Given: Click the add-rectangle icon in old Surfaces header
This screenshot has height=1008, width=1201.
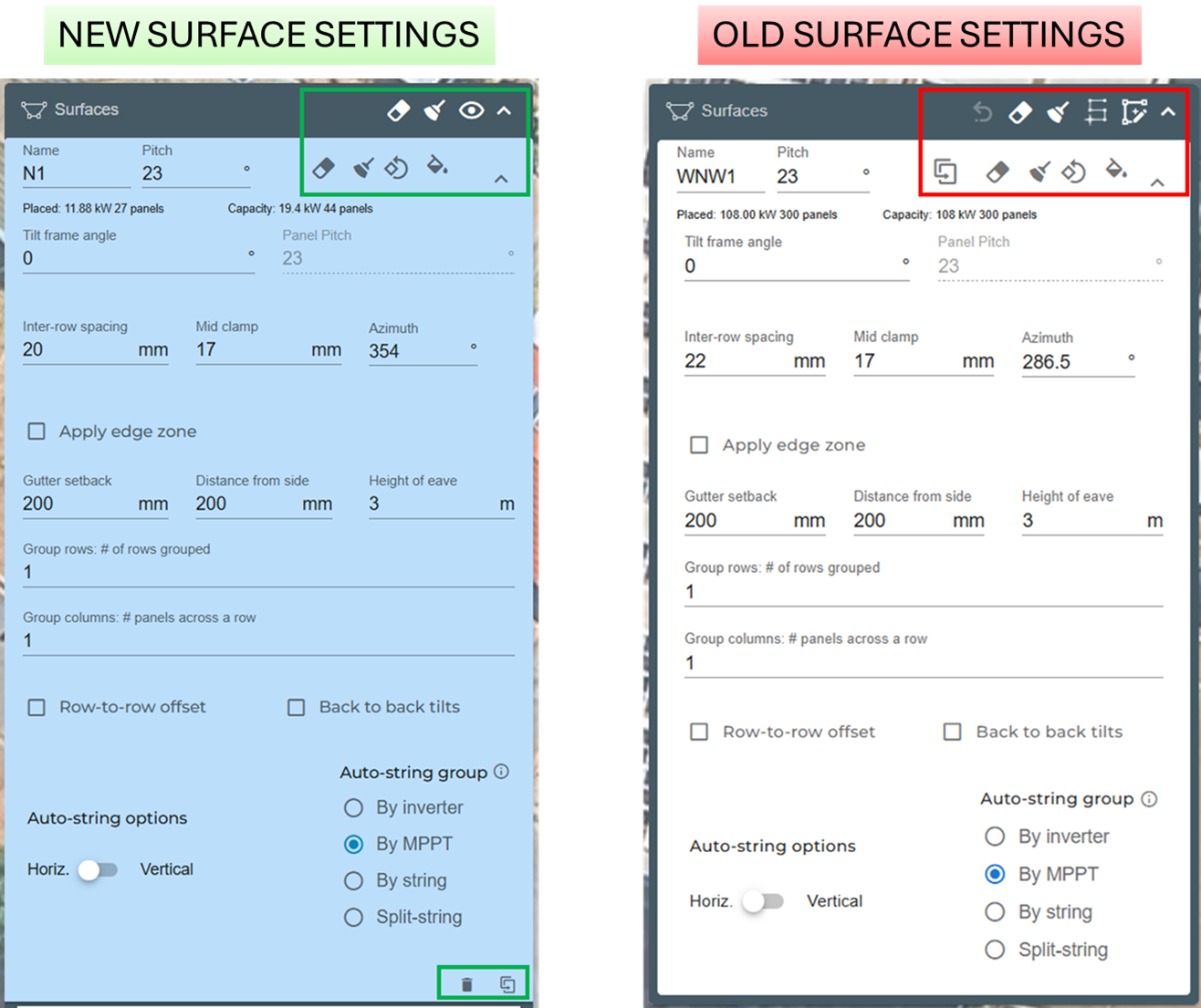Looking at the screenshot, I should (1096, 112).
